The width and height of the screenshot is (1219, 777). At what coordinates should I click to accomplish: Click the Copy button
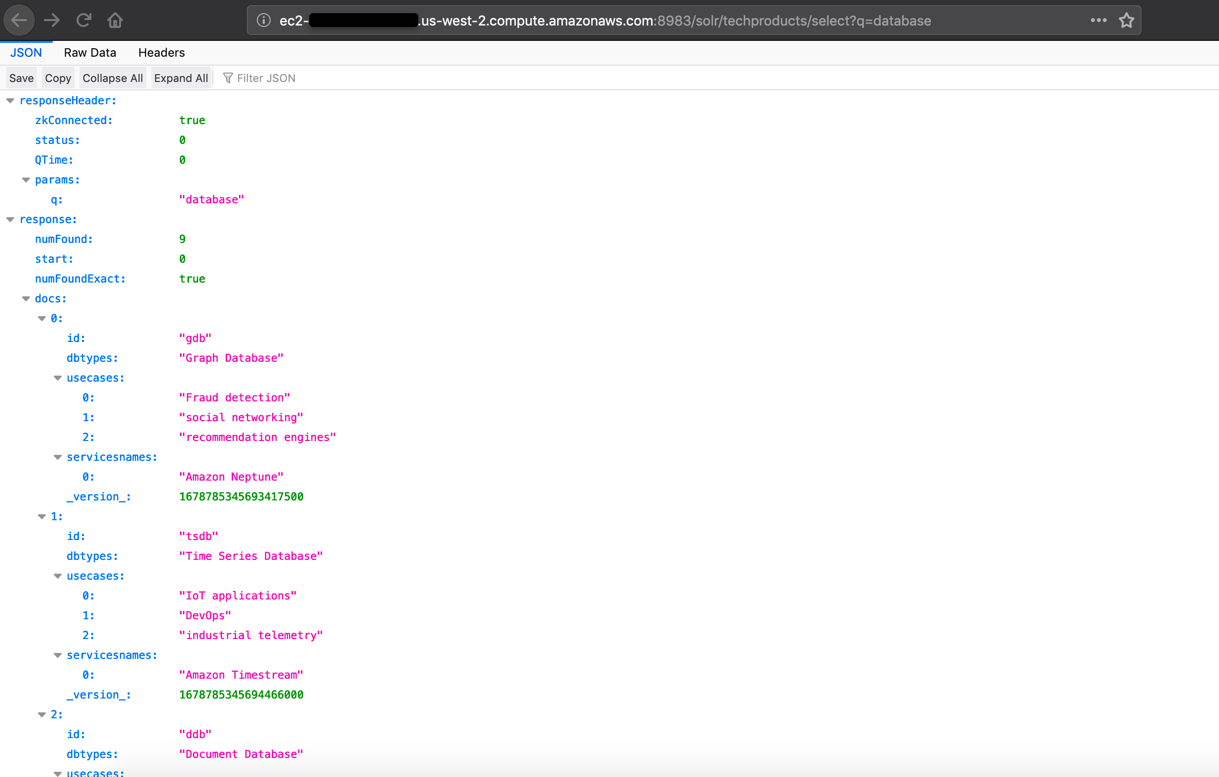57,77
